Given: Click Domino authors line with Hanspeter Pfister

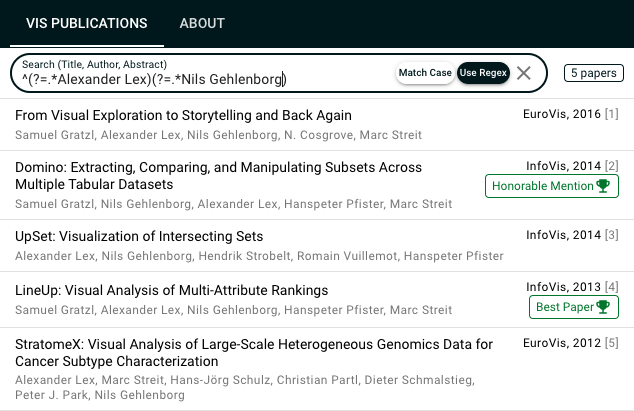Looking at the screenshot, I should pyautogui.click(x=233, y=204).
